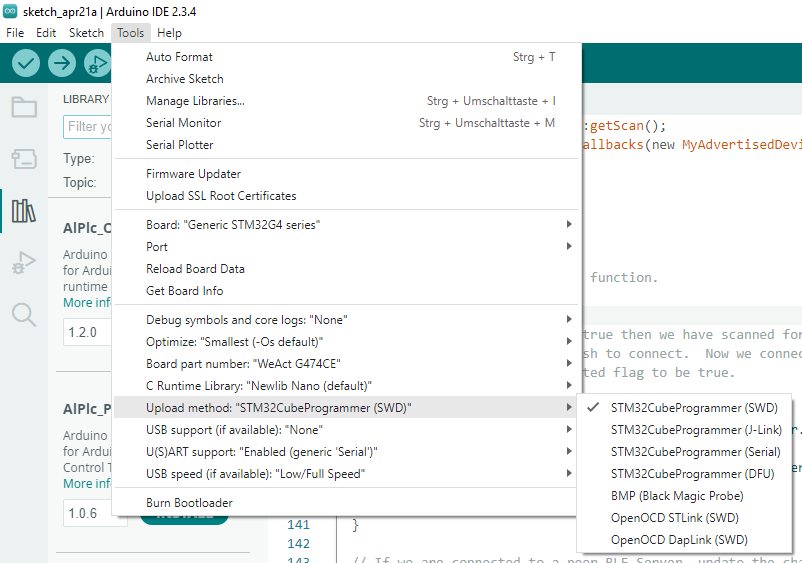Expand USB speed (if available) submenu
This screenshot has height=563, width=802.
tap(348, 474)
